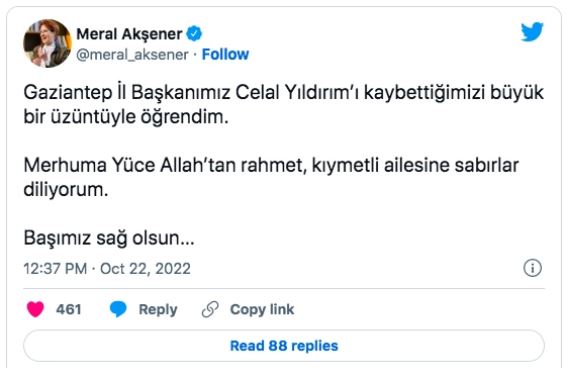Open the tweet info icon
Screen dimensions: 571x368
click(x=532, y=268)
